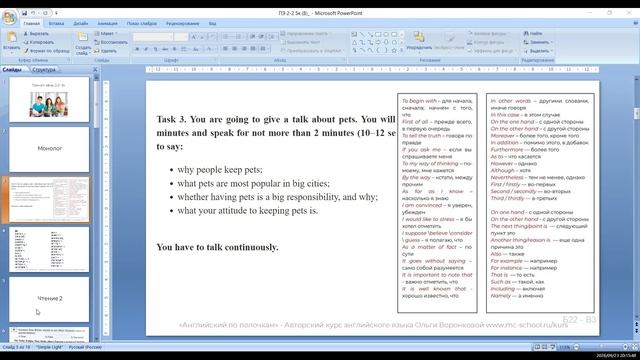Go to next slide with editor scroll arrow
The width and height of the screenshot is (640, 360).
636,331
